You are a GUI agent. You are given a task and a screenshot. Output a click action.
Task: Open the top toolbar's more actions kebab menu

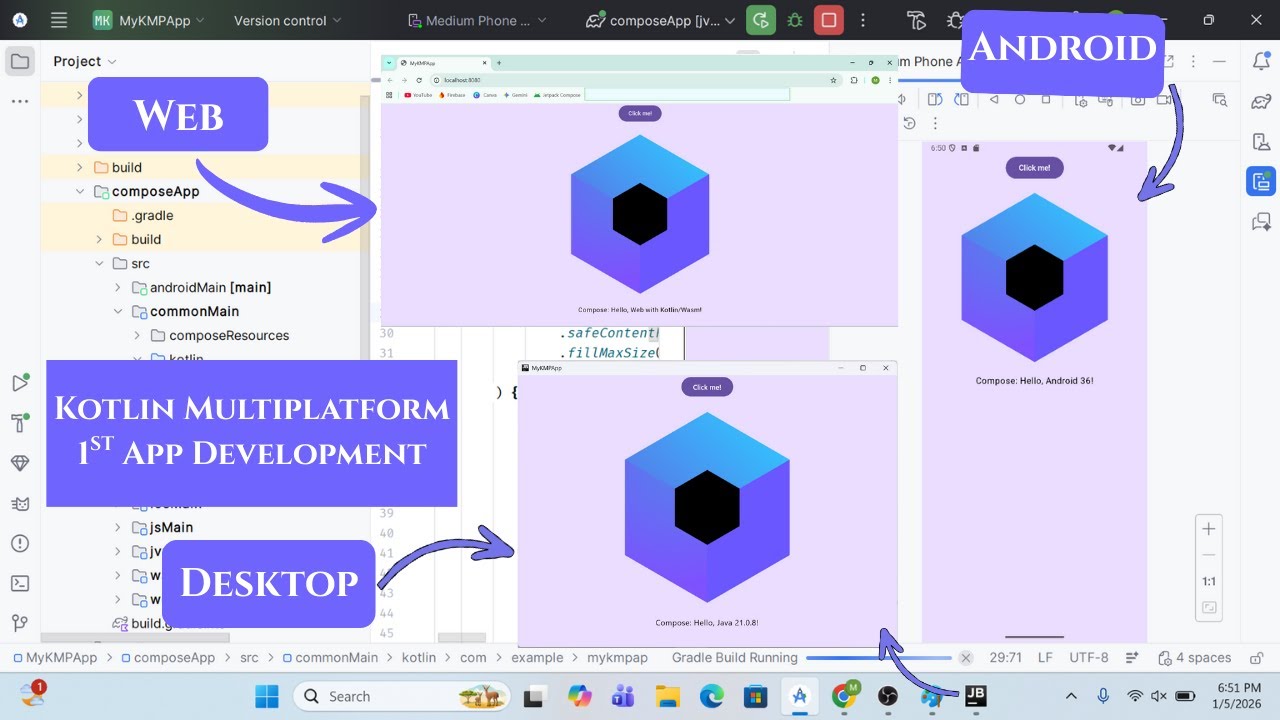tap(863, 20)
